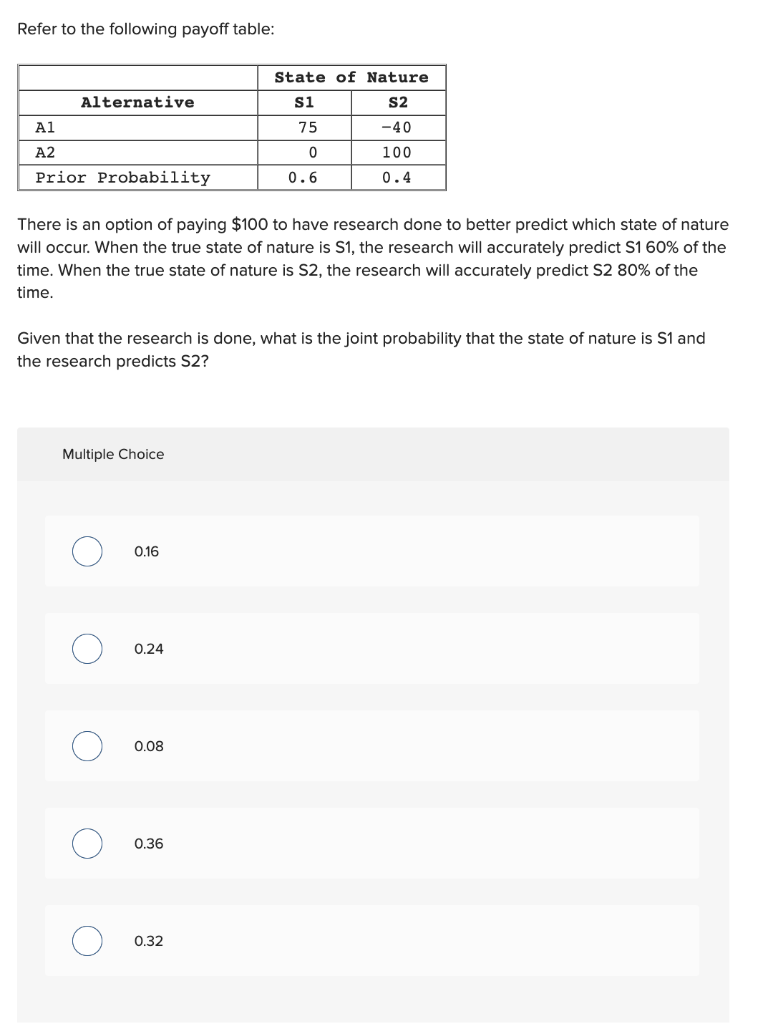Click the answer label 0.08
The width and height of the screenshot is (763, 1024).
[x=150, y=745]
